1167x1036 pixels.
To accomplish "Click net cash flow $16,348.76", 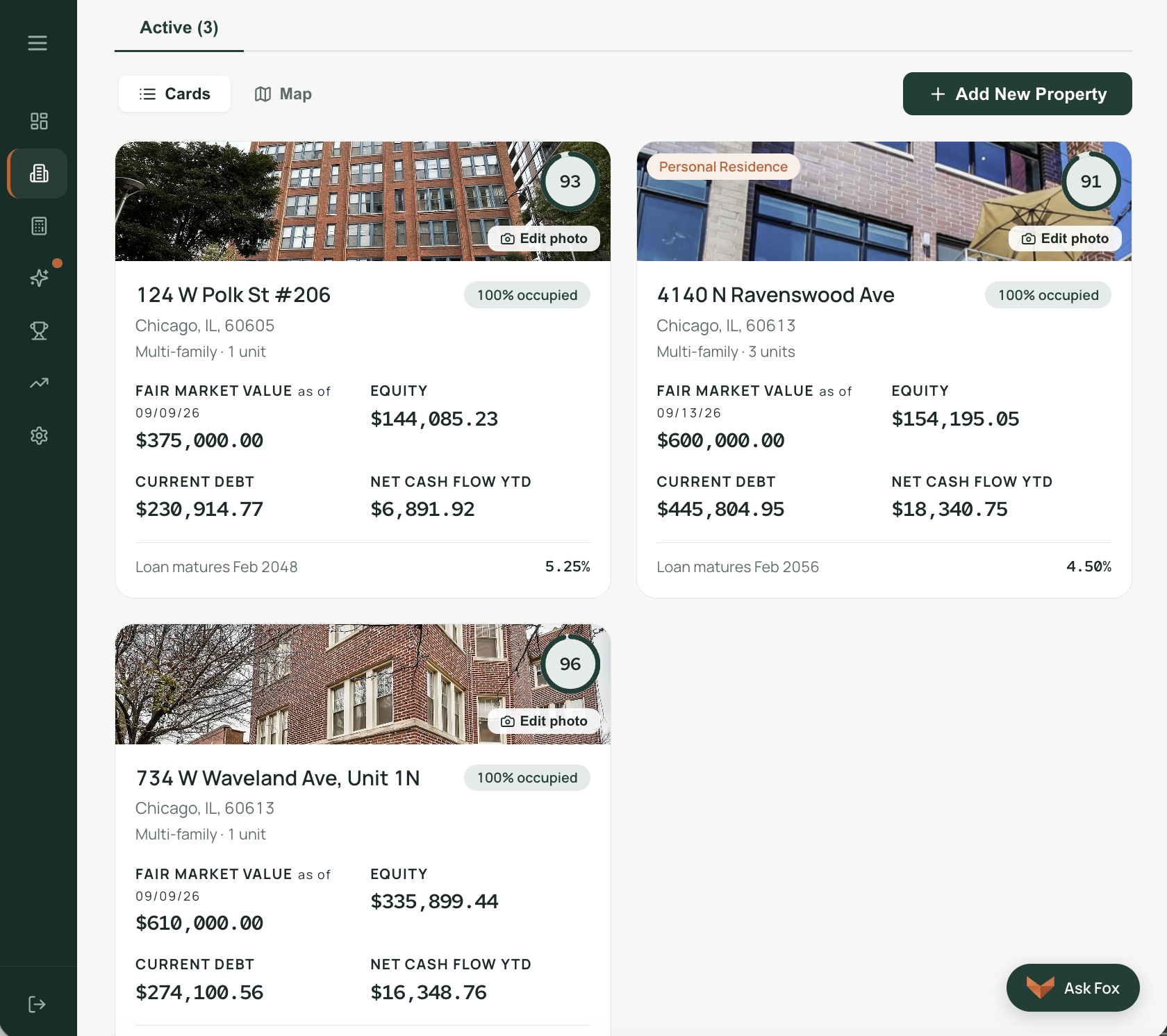I will [429, 992].
